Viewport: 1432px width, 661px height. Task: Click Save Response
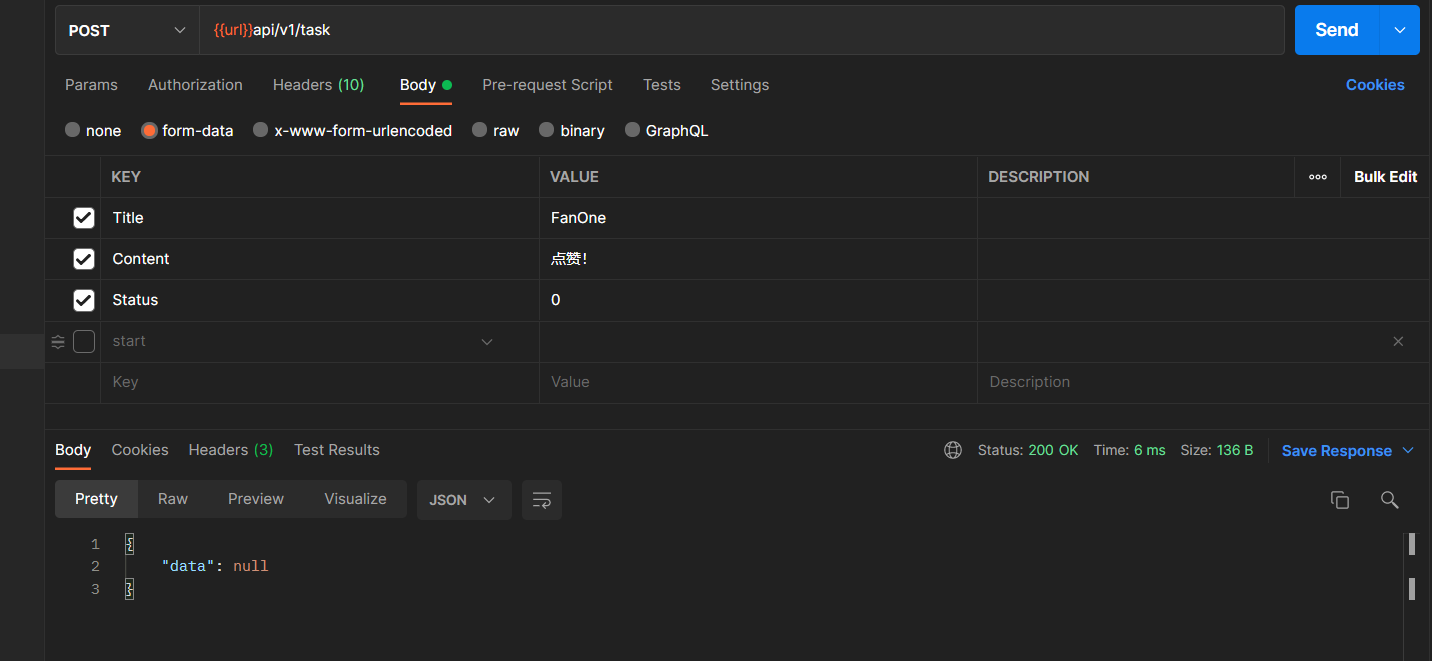click(1337, 451)
